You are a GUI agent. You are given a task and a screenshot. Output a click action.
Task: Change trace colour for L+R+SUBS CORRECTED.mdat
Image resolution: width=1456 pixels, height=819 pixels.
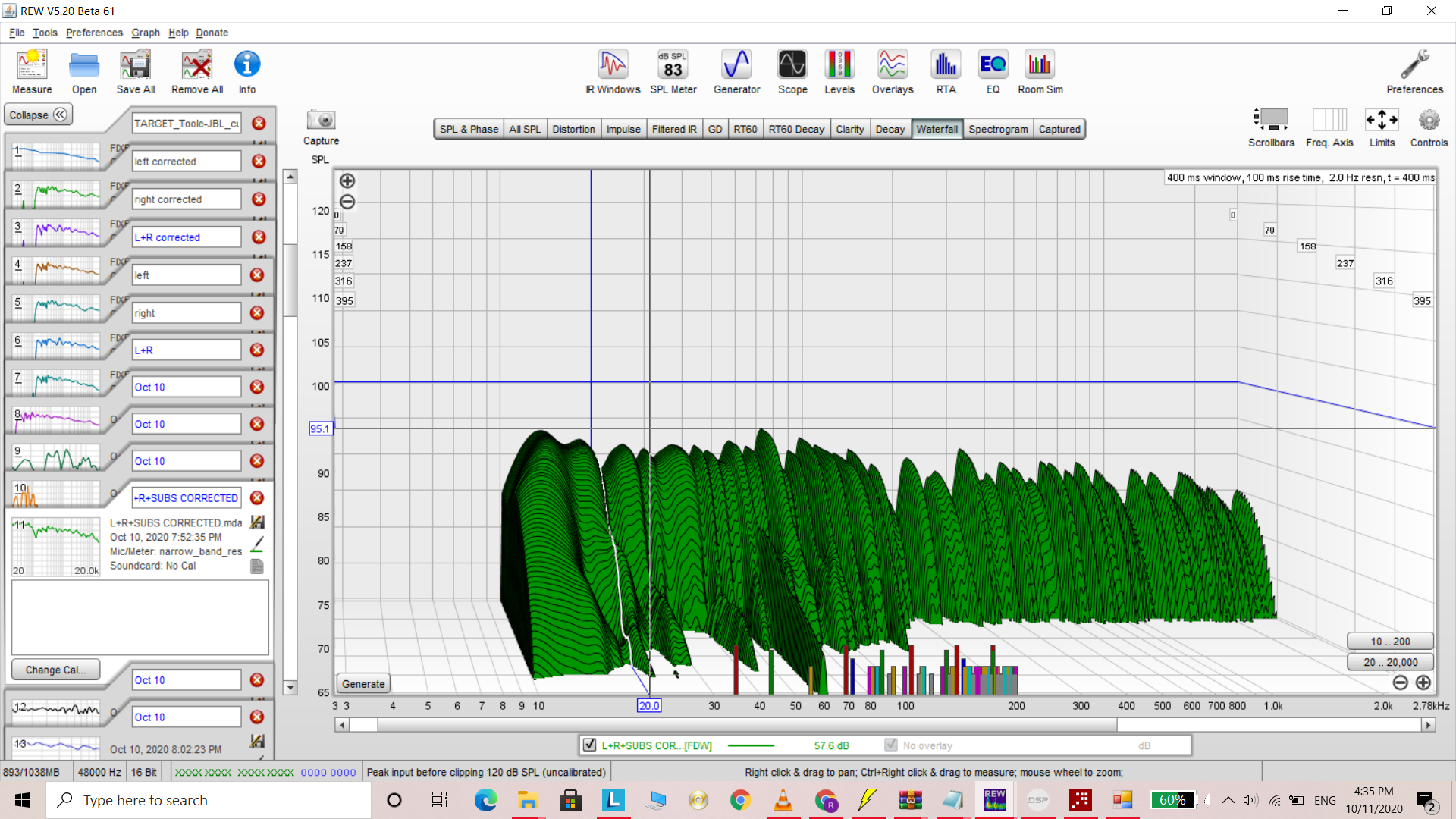[x=257, y=544]
